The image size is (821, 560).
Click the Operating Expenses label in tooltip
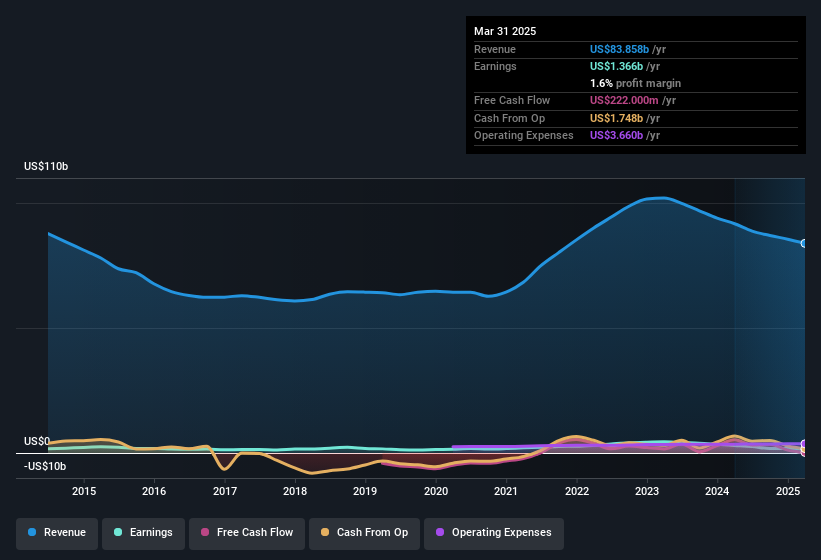point(524,136)
